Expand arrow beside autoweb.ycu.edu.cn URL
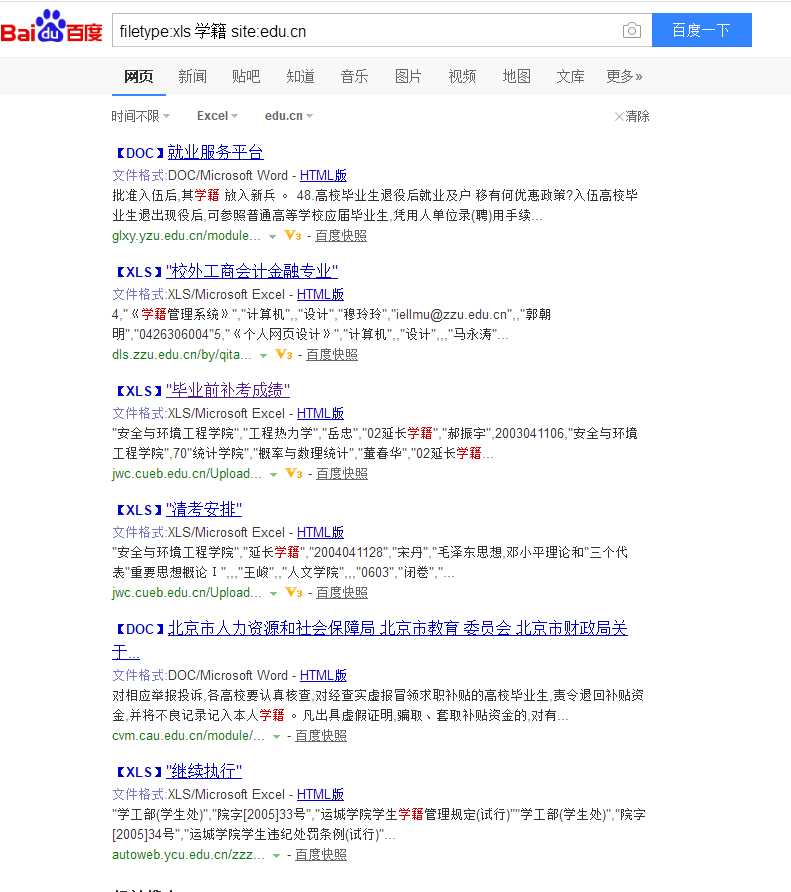 point(277,856)
